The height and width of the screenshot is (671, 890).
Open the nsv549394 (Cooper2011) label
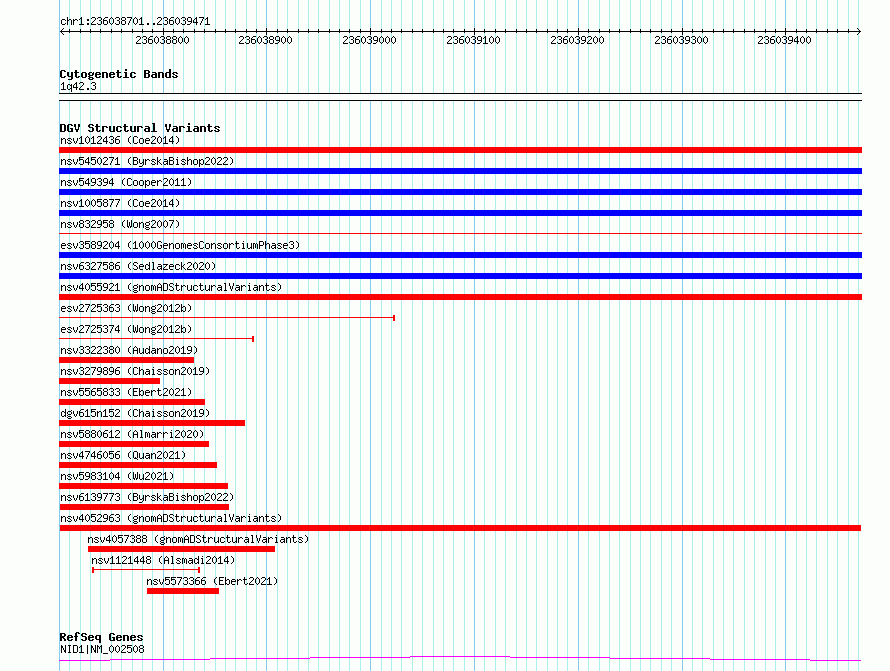pyautogui.click(x=126, y=182)
